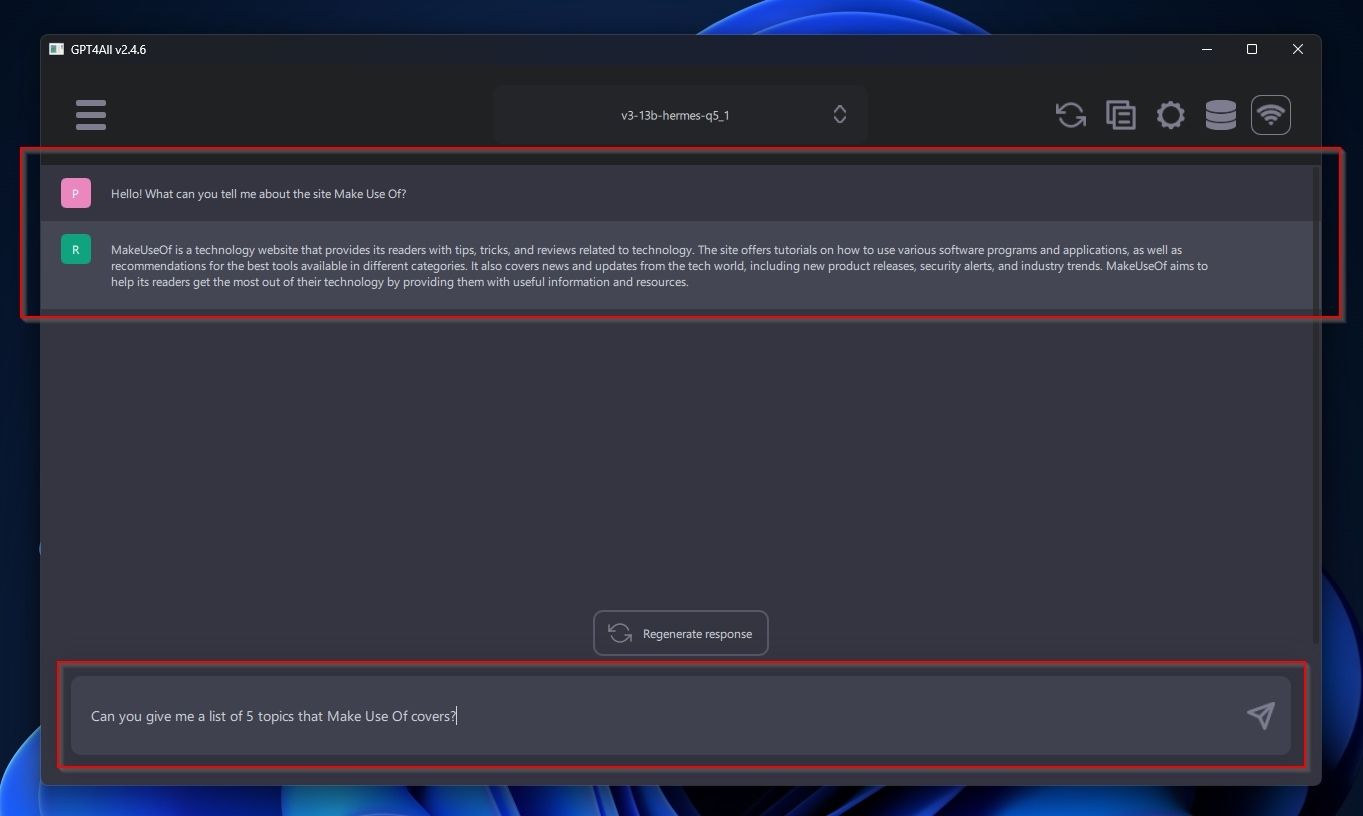Viewport: 1363px width, 816px height.
Task: Click the reset chat circular arrows icon
Action: (x=1070, y=114)
